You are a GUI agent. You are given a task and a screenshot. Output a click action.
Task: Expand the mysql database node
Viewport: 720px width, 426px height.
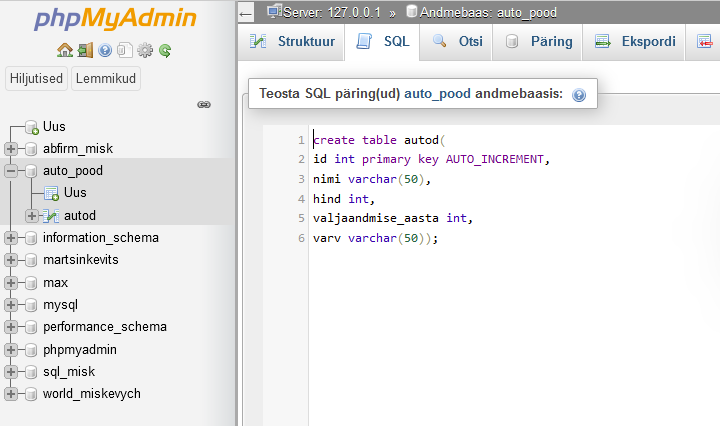(x=11, y=305)
